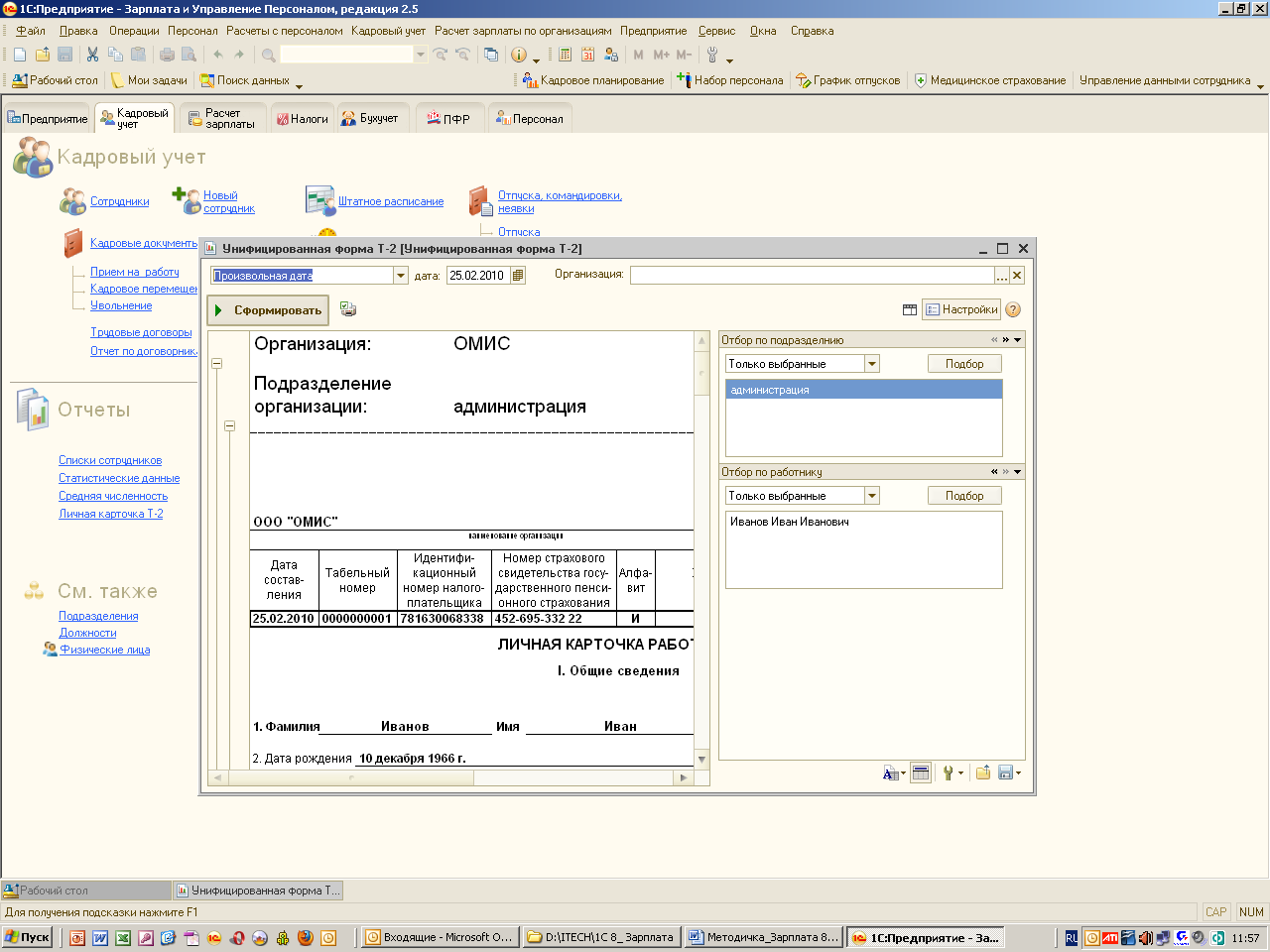Click the magnifier search icon in toolbar
The height and width of the screenshot is (952, 1270).
[268, 55]
